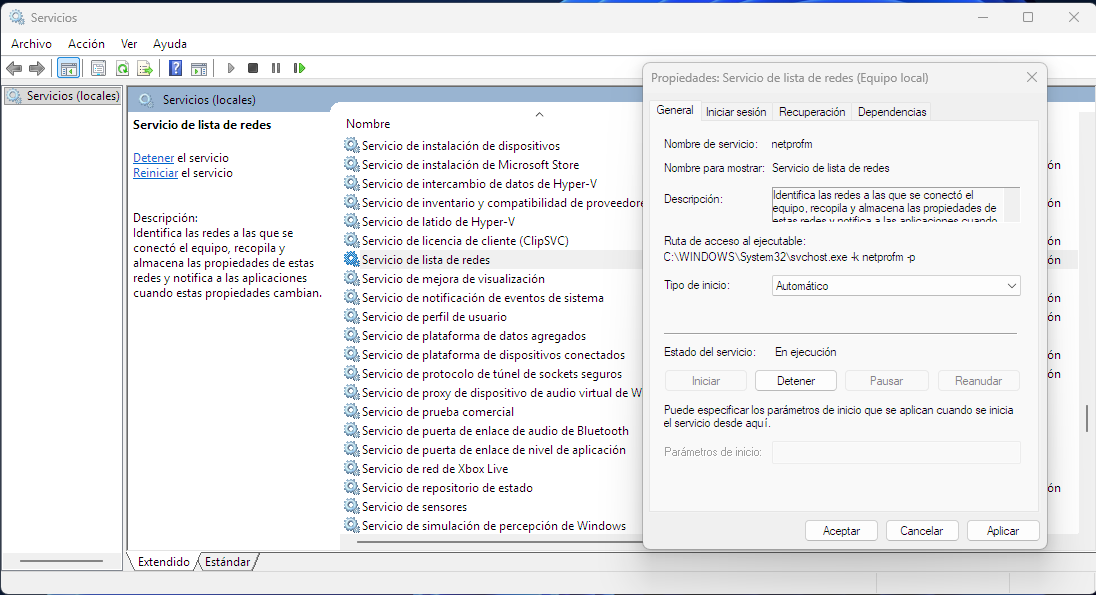This screenshot has height=595, width=1096.
Task: Click the Back arrow in the toolbar
Action: pos(14,68)
